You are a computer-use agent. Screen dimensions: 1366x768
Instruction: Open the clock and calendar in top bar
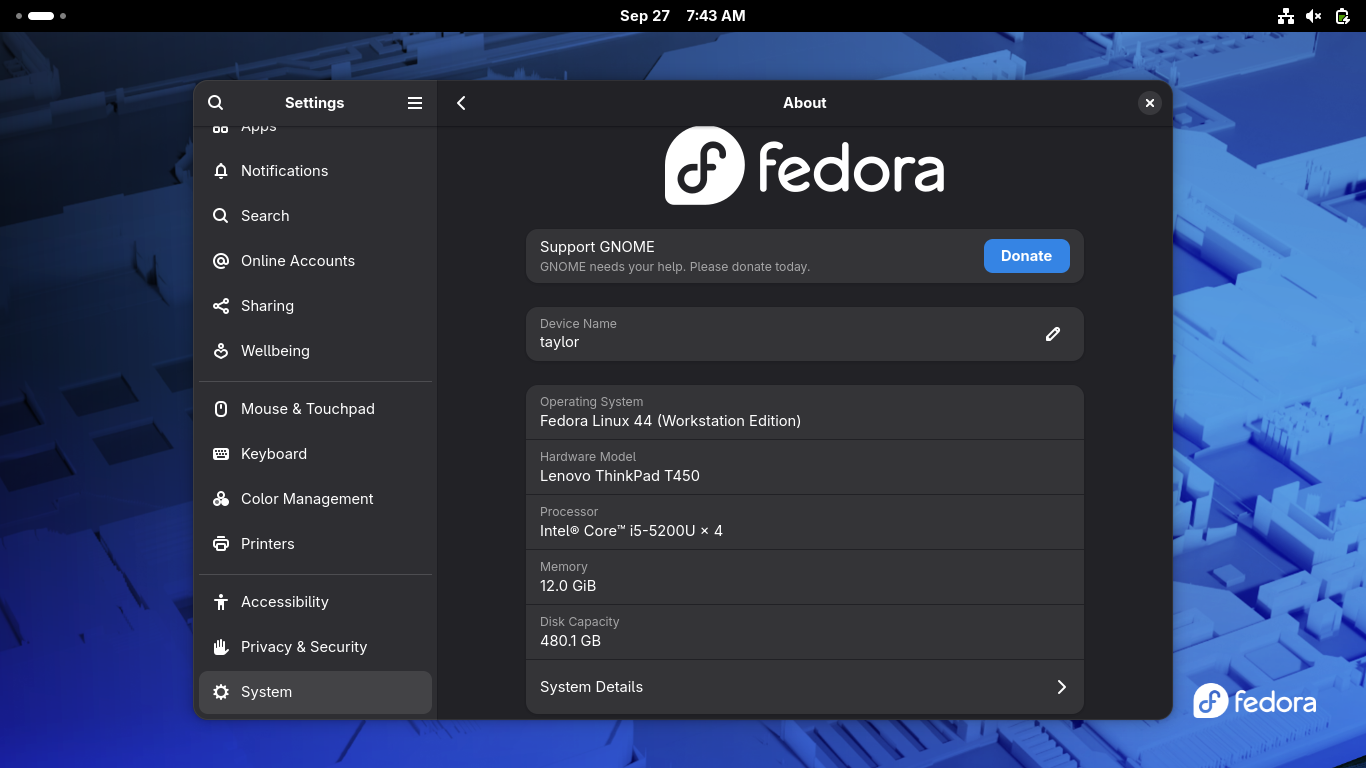682,16
